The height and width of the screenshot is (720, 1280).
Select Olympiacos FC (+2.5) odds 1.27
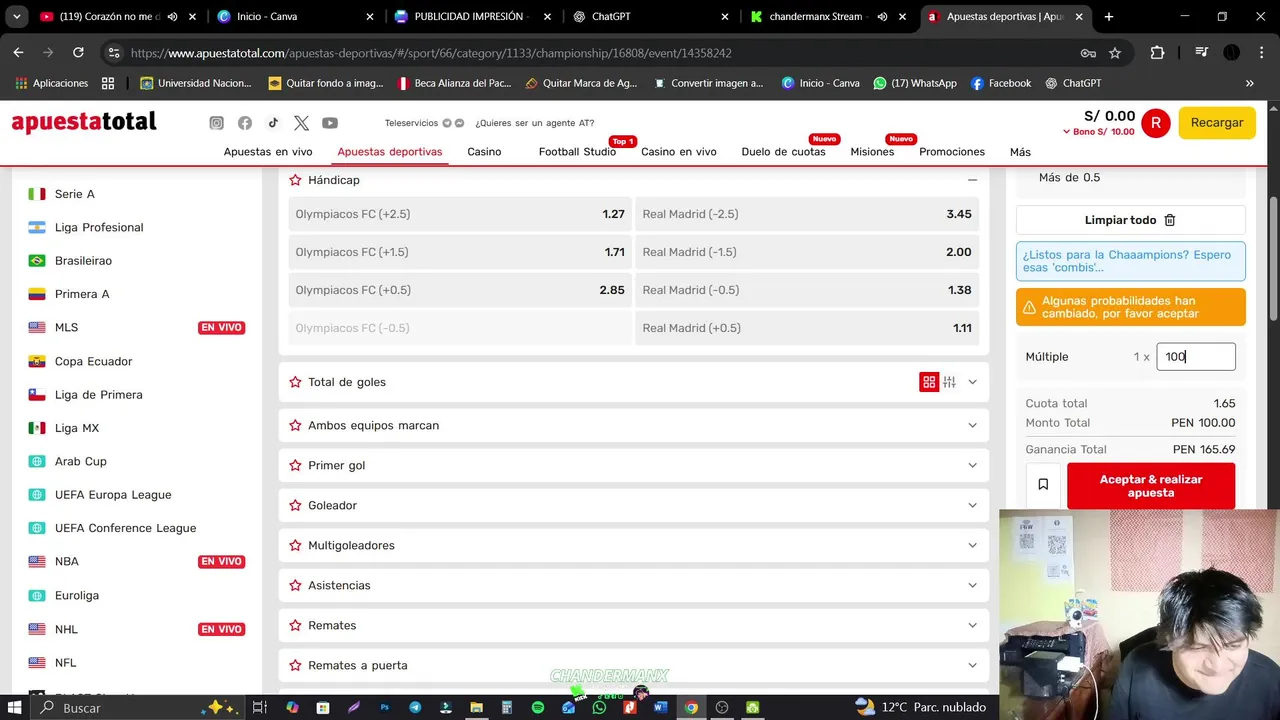(x=460, y=214)
